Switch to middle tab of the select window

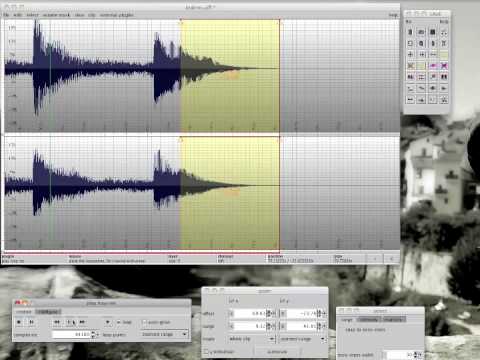[369, 319]
